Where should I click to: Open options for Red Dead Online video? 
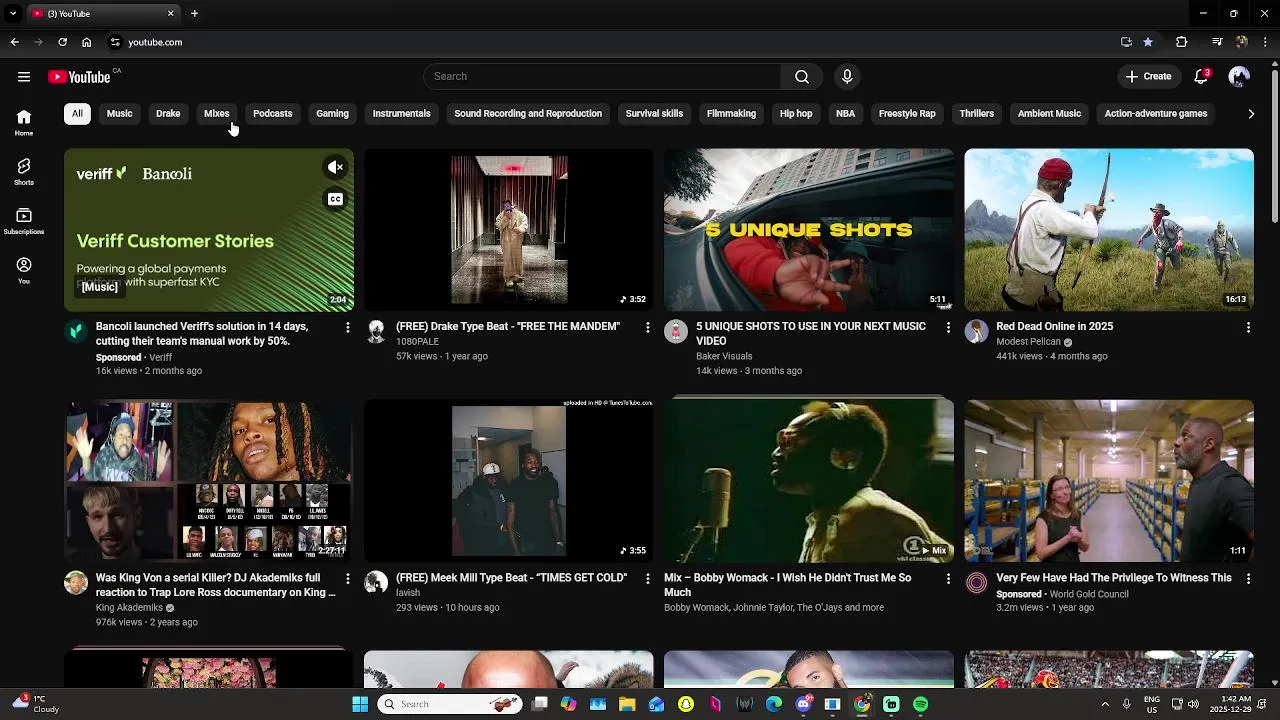pyautogui.click(x=1248, y=327)
